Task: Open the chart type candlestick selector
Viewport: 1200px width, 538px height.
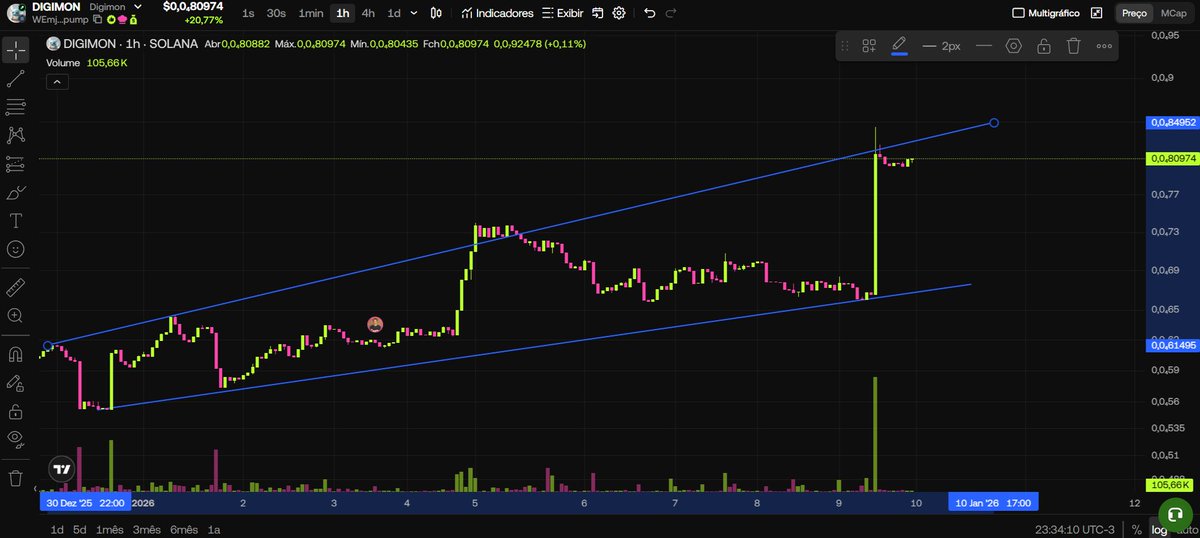Action: pos(436,13)
